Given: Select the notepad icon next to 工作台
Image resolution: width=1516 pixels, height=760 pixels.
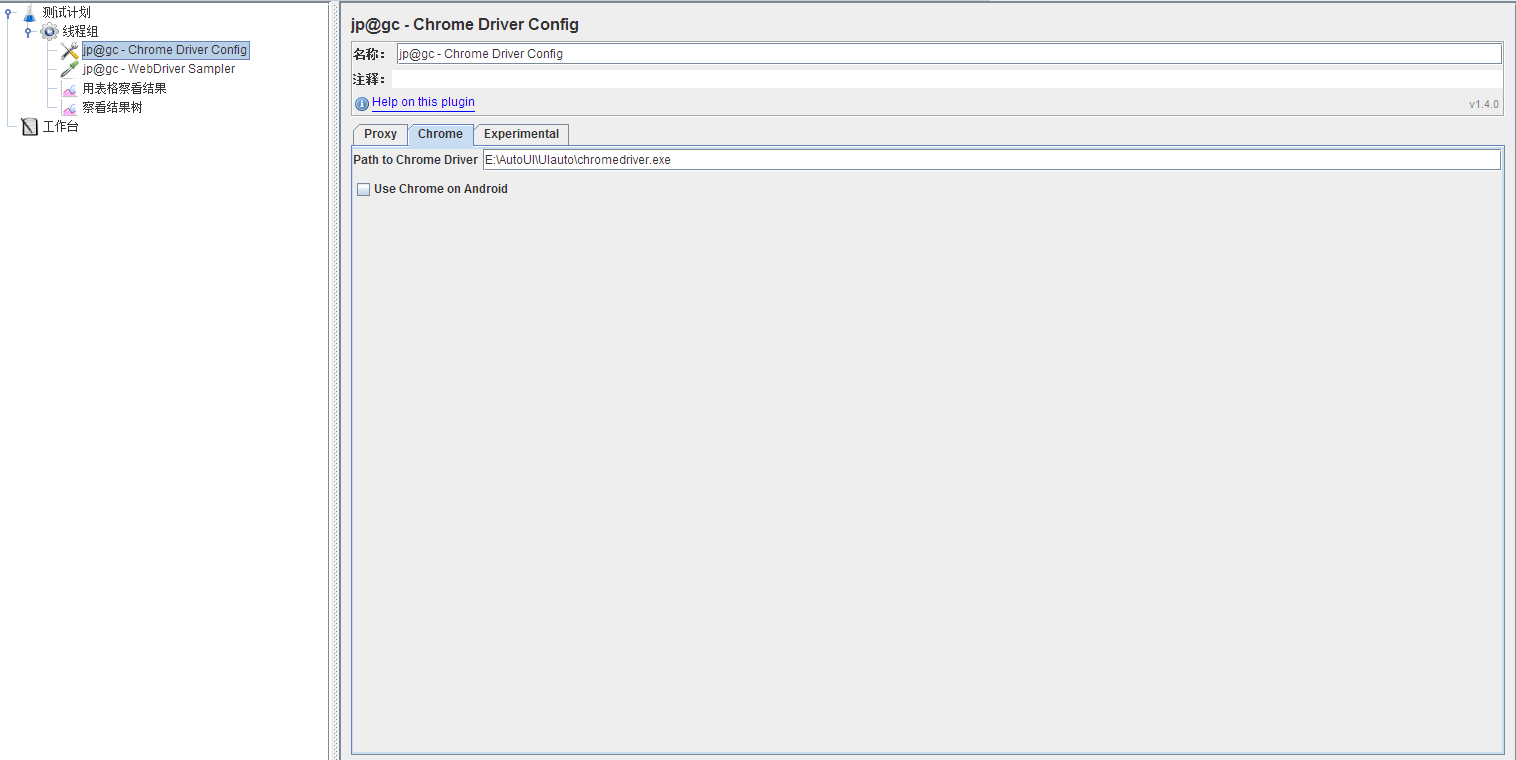Looking at the screenshot, I should pos(28,125).
